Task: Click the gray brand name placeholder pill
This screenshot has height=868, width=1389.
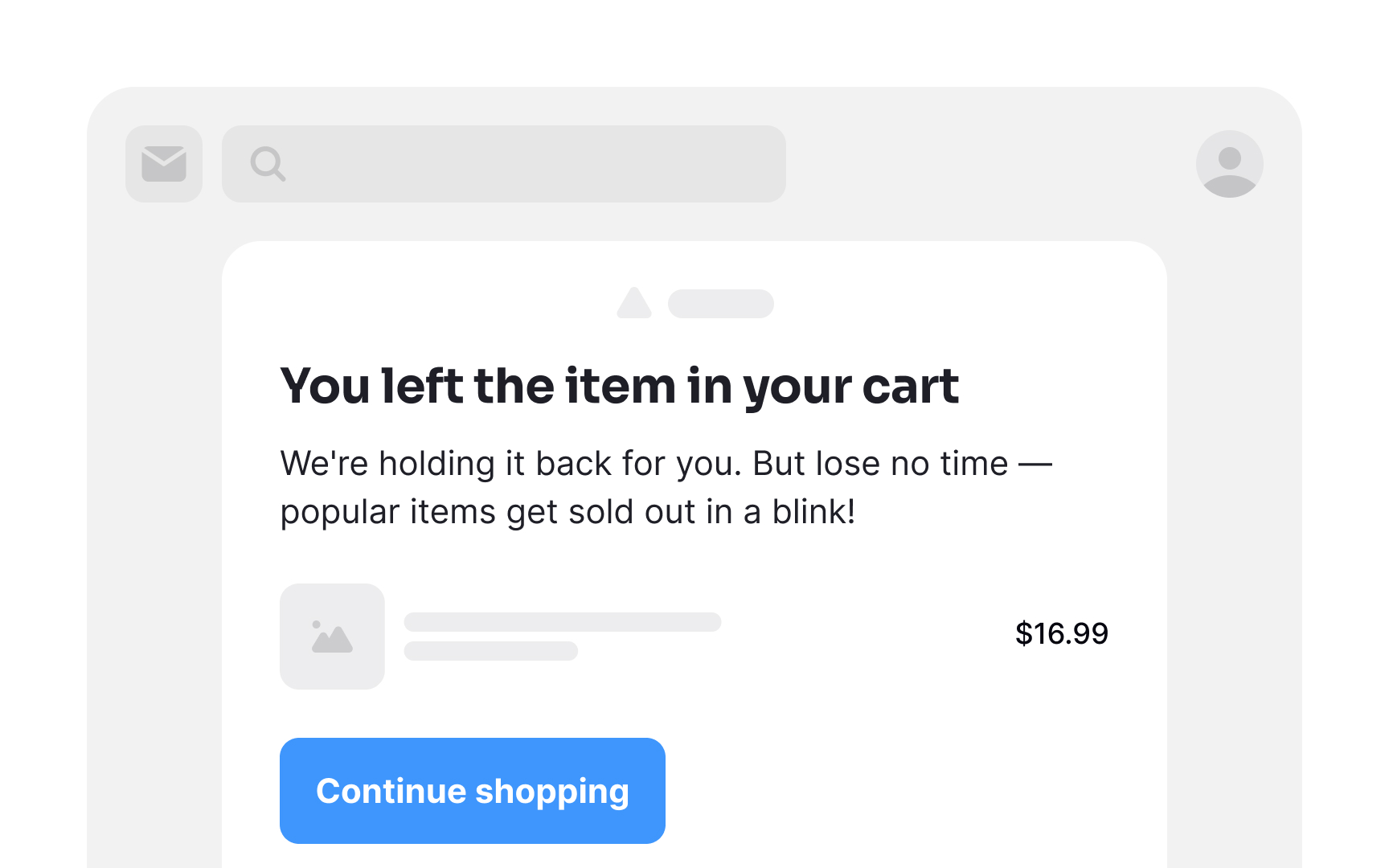Action: click(721, 304)
